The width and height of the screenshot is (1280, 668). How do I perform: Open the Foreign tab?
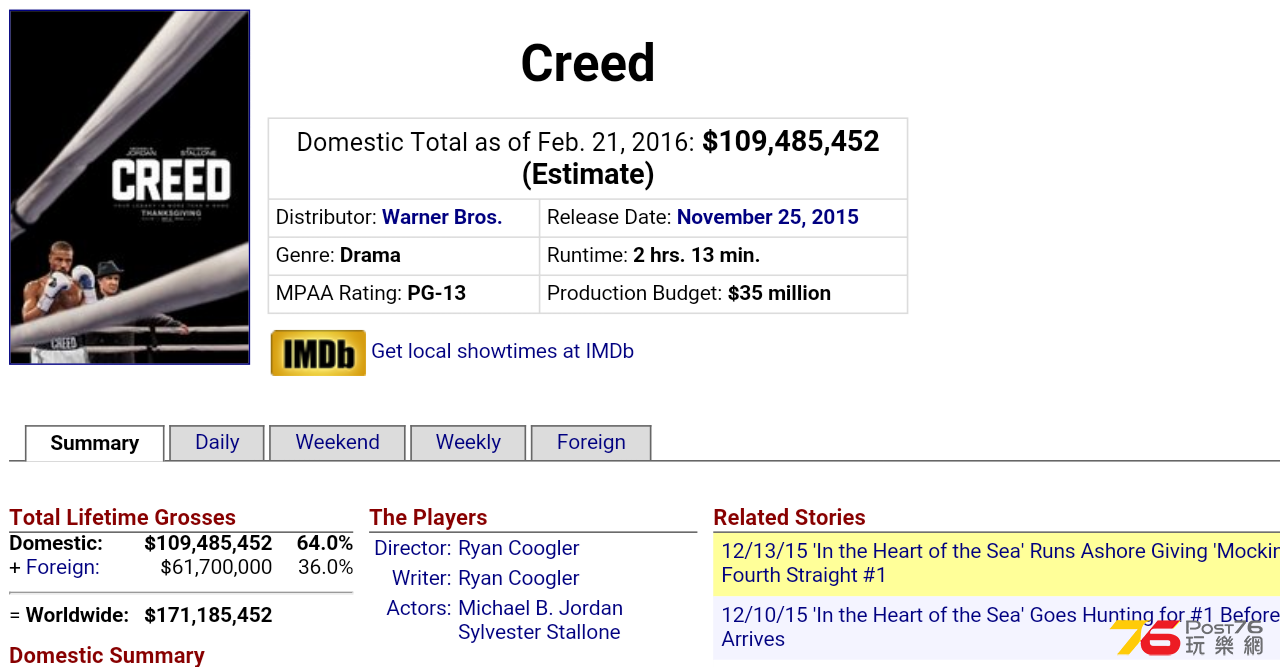point(591,443)
